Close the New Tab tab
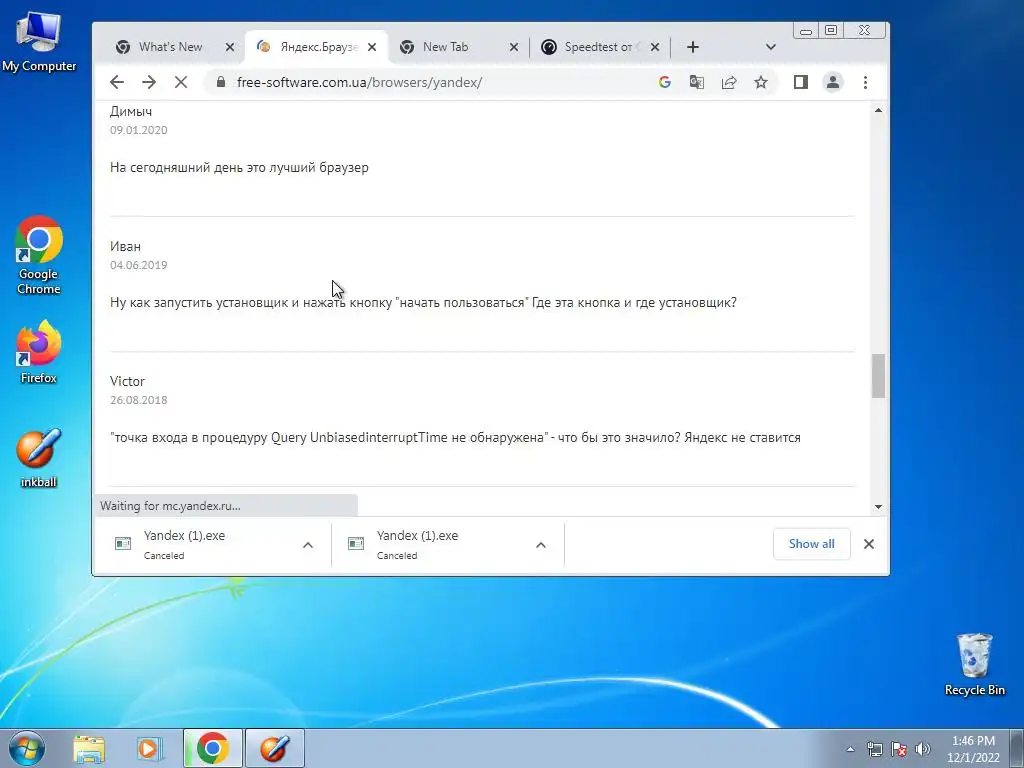The width and height of the screenshot is (1024, 768). (514, 47)
